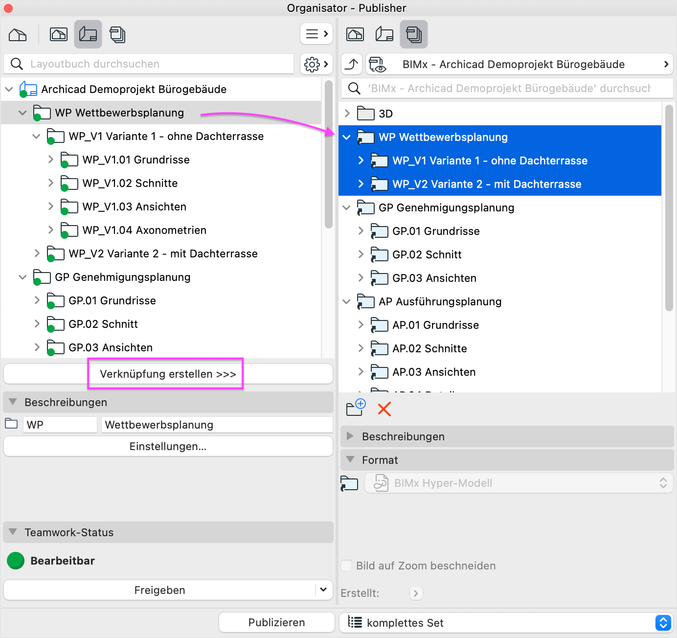Open BIMx Hyper-Modell format dropdown

click(519, 483)
